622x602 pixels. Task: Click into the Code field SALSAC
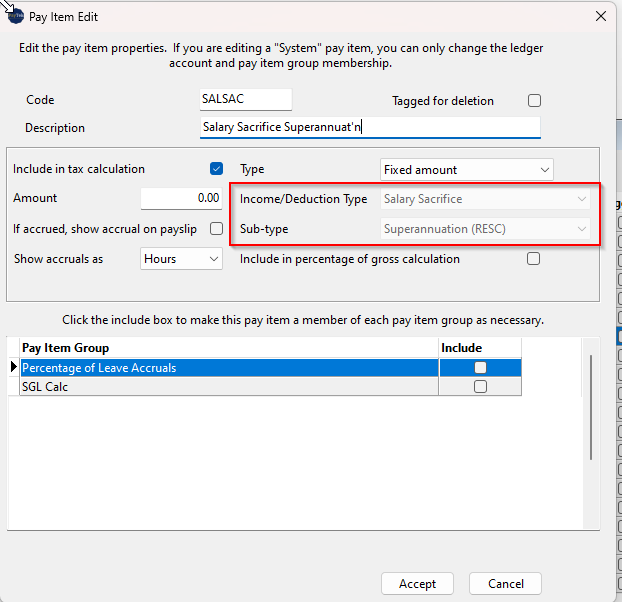246,99
